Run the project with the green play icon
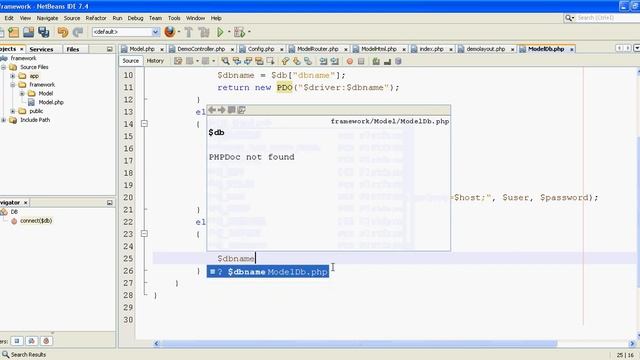Screen dimensions: 640x360 tap(220, 32)
